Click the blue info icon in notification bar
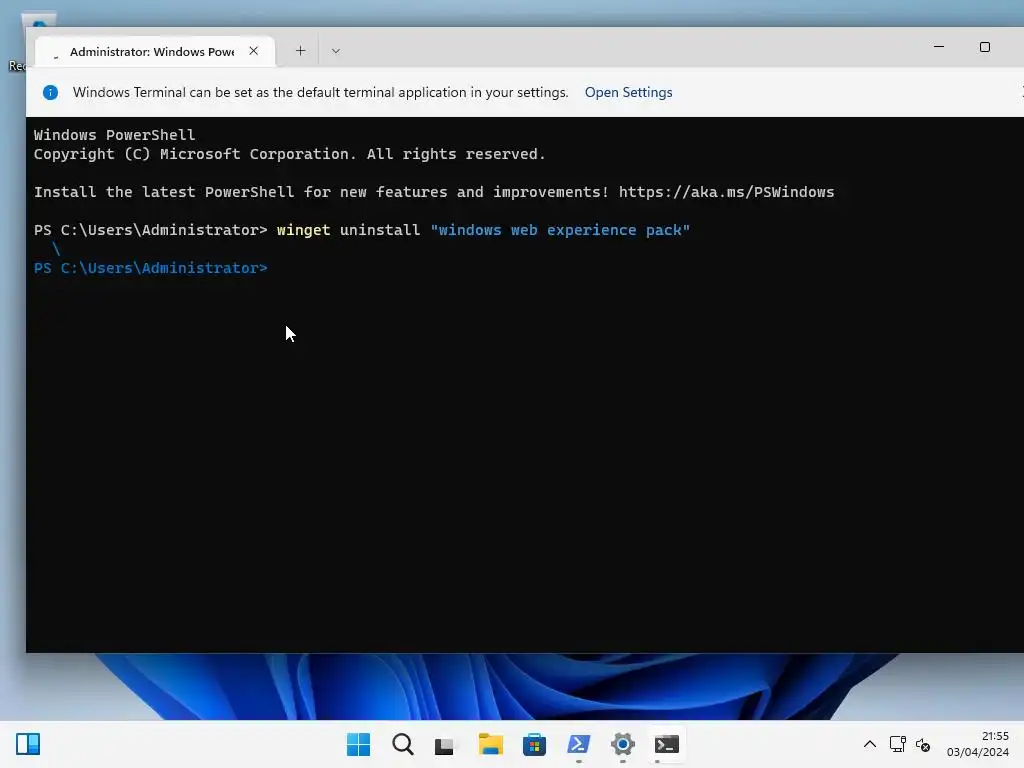This screenshot has height=768, width=1024. (50, 92)
